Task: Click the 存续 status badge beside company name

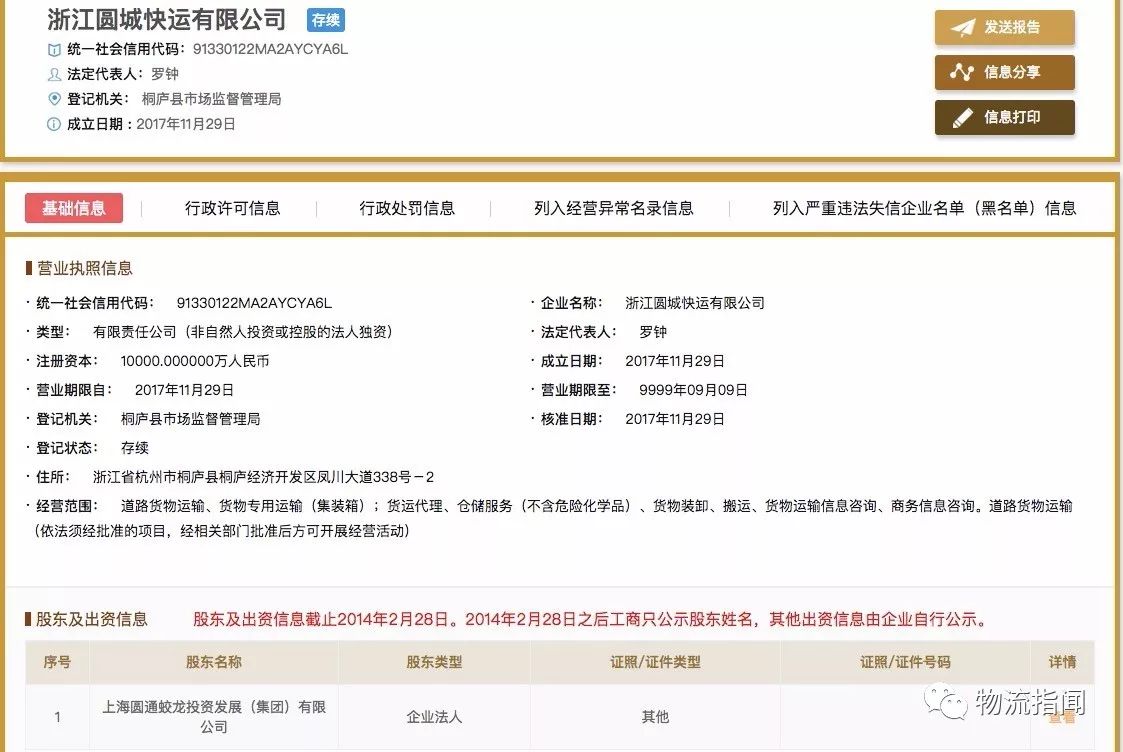Action: click(326, 20)
